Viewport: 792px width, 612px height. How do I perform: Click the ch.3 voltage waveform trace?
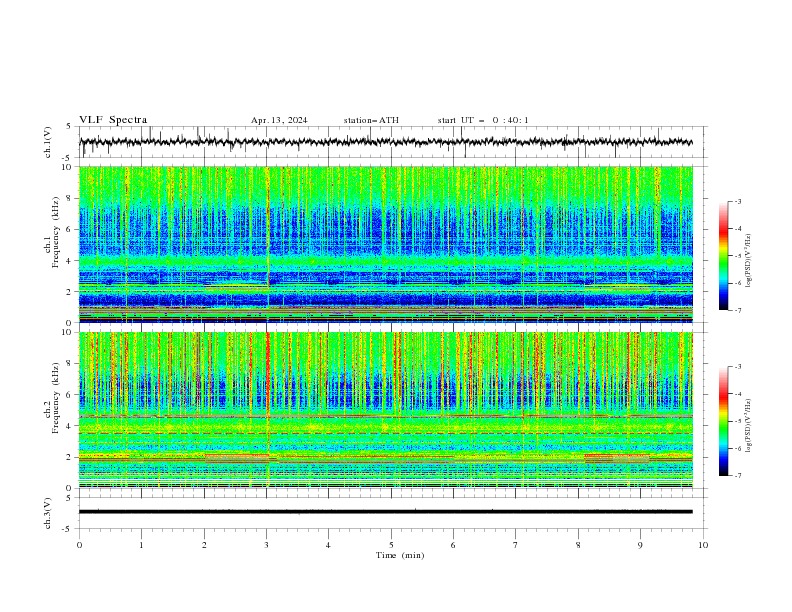point(386,512)
